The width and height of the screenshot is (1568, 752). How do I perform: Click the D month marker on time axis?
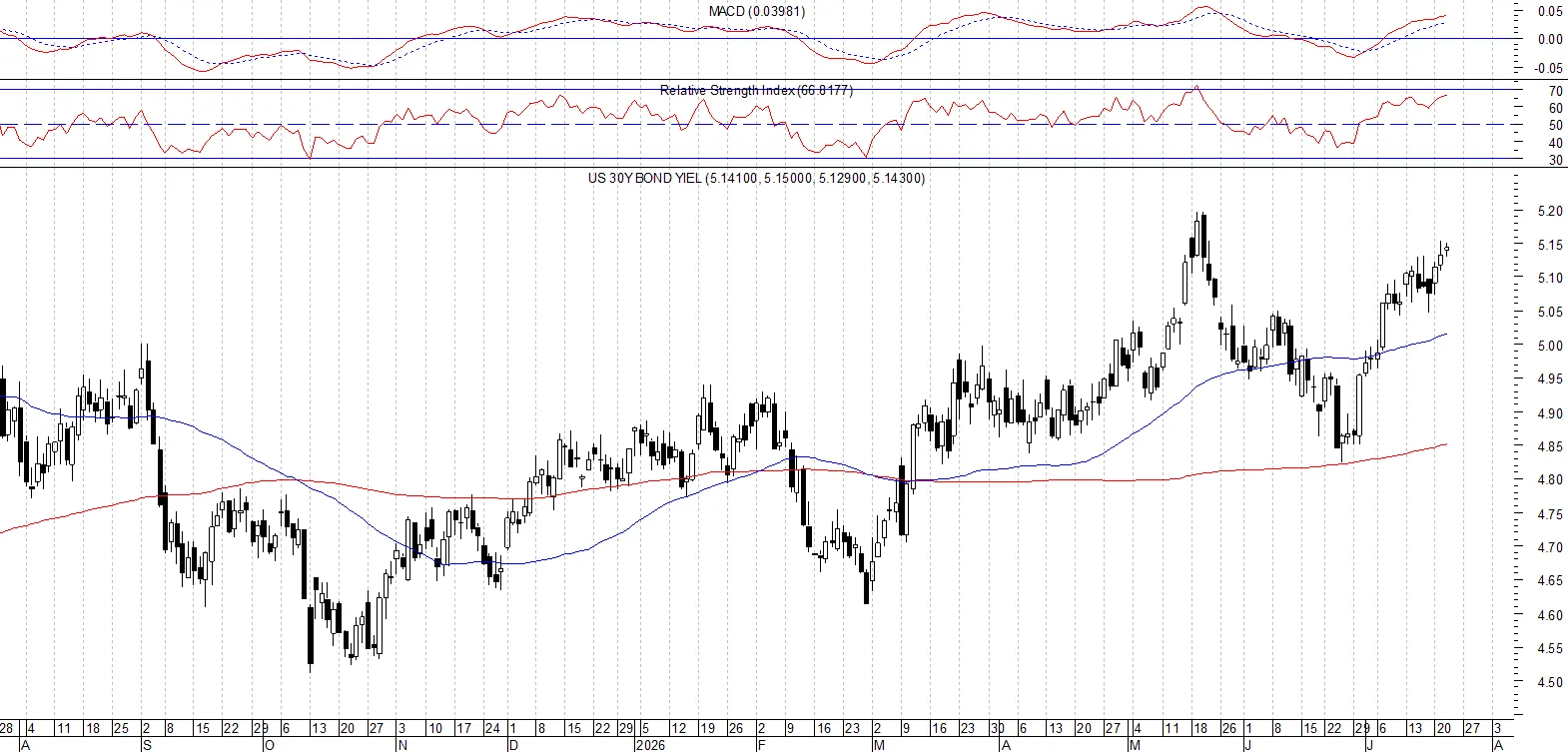click(513, 745)
